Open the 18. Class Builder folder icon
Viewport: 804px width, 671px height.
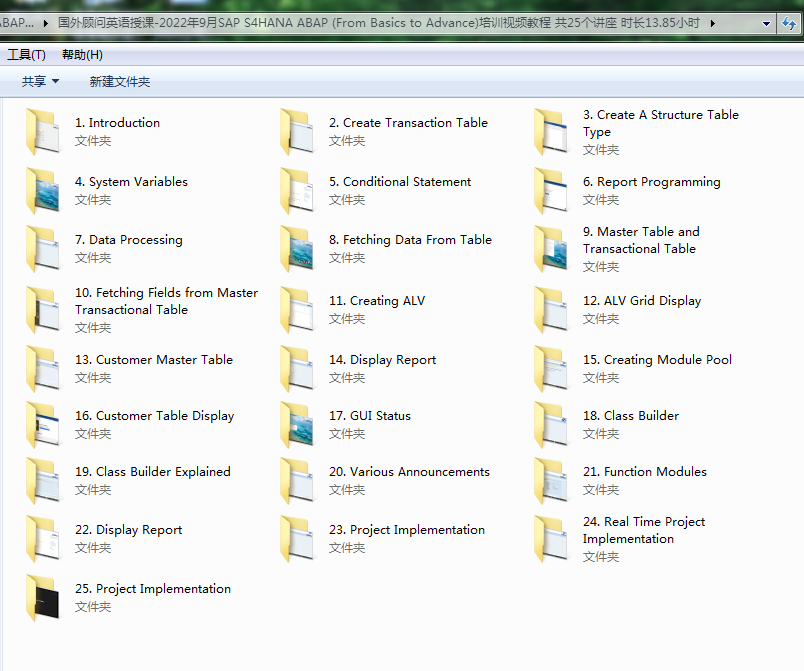coord(551,424)
